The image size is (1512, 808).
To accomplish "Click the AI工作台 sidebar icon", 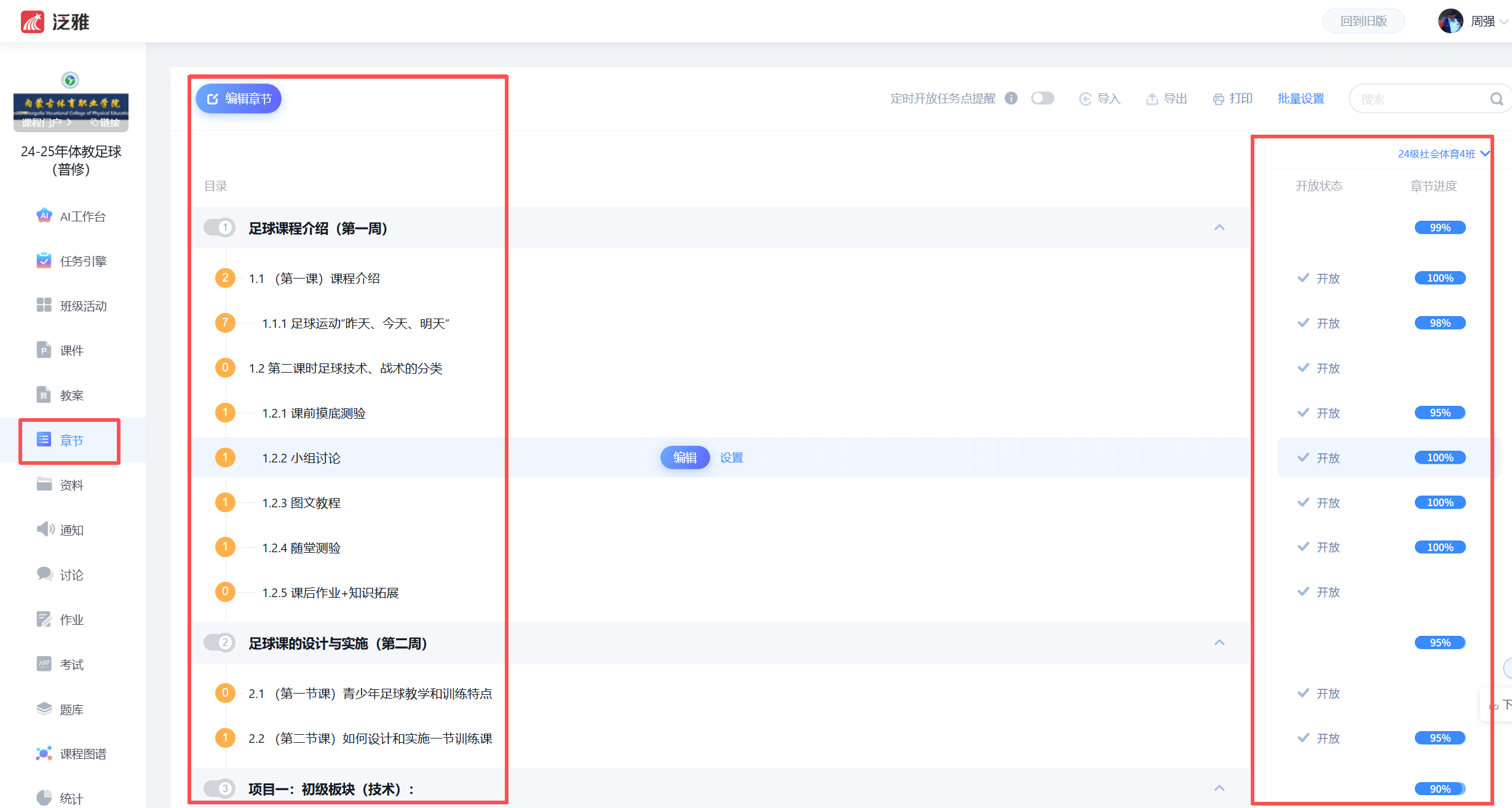I will tap(44, 216).
